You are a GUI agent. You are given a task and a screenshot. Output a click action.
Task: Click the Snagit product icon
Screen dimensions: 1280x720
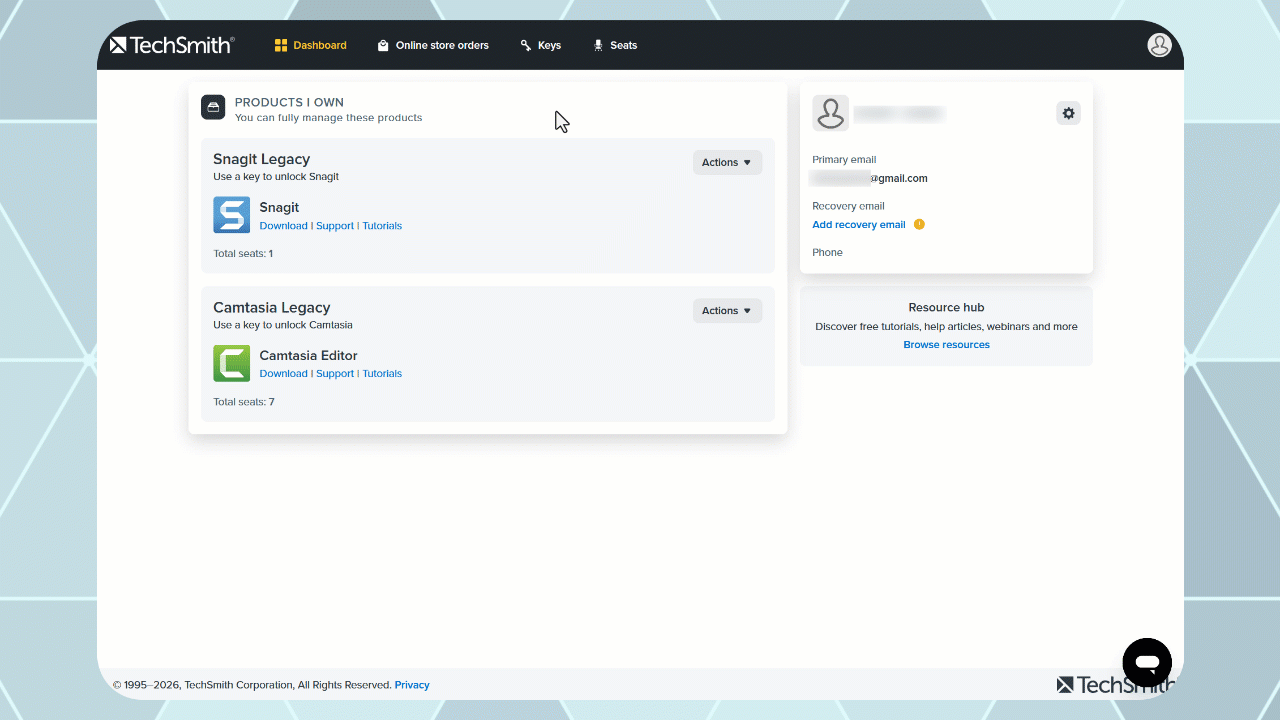coord(232,215)
